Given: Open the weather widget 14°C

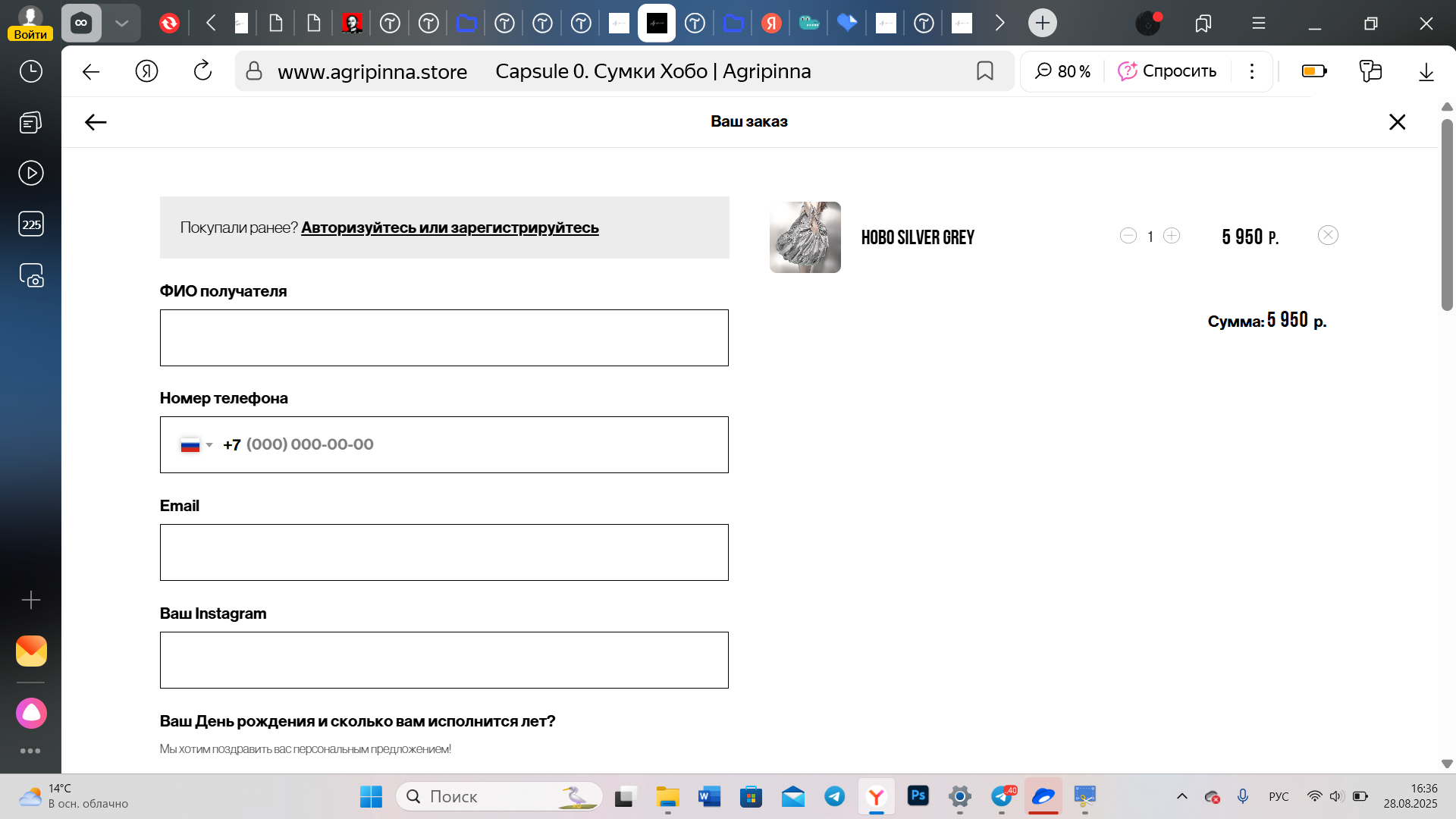Looking at the screenshot, I should pyautogui.click(x=74, y=796).
